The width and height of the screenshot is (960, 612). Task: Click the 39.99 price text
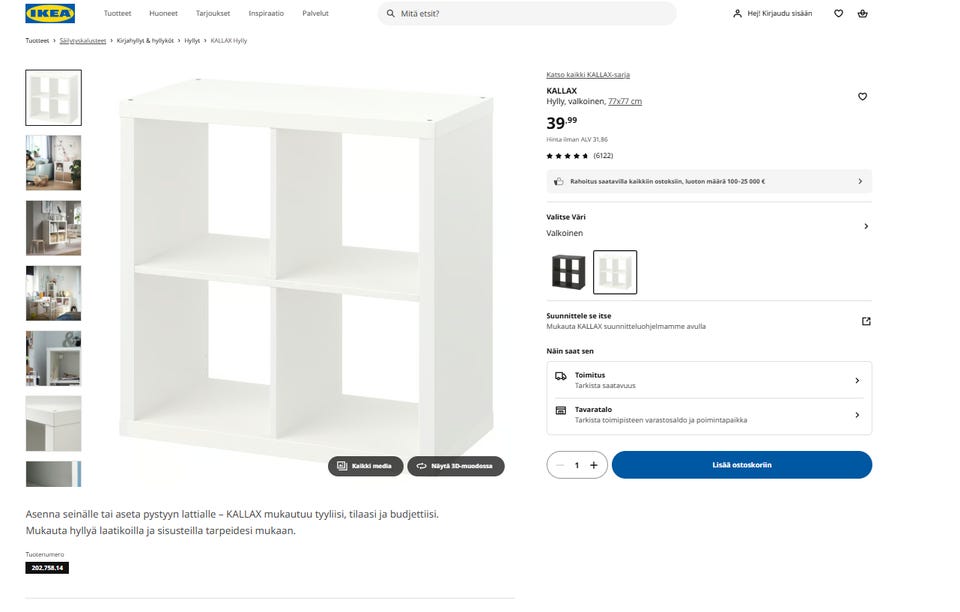pyautogui.click(x=561, y=122)
